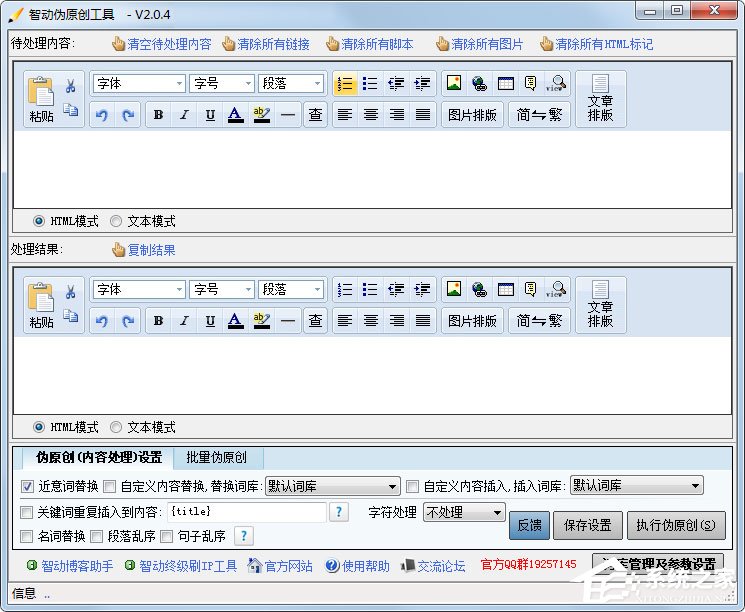This screenshot has width=745, height=612.
Task: Click the scissors cut icon in upper editor
Action: click(x=70, y=87)
